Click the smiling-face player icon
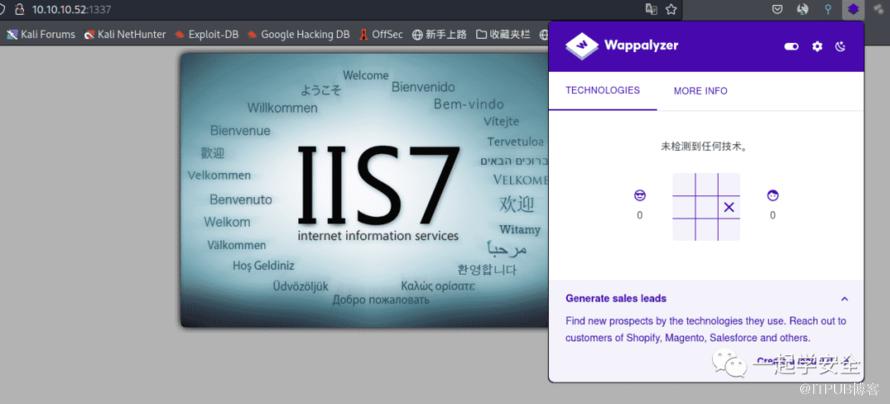 point(773,196)
